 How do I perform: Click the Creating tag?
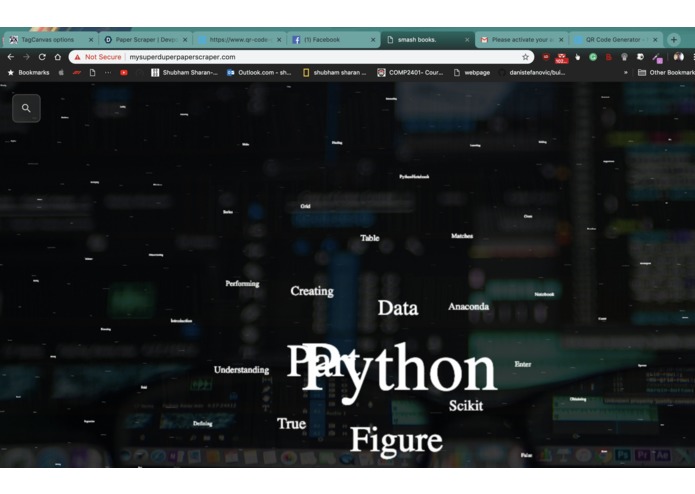[312, 291]
